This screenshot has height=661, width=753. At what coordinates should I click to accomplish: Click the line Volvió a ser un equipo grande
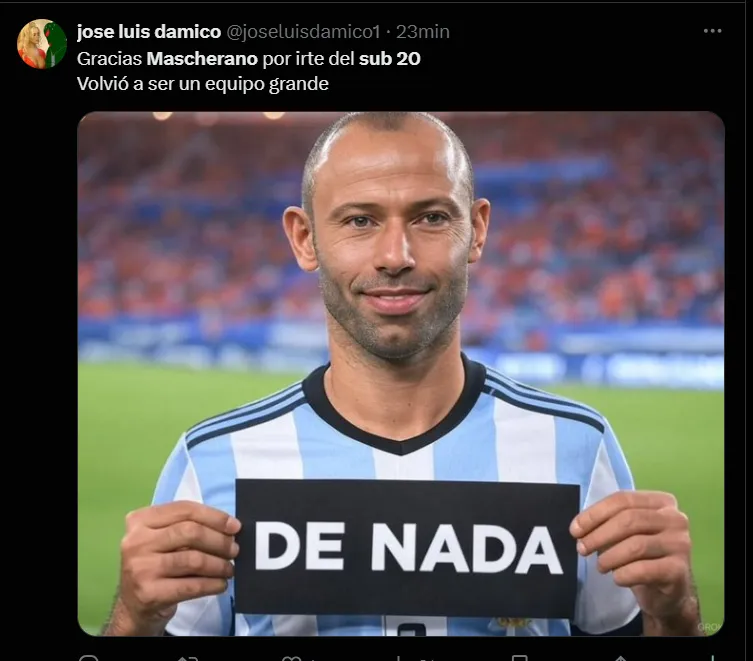click(x=203, y=84)
